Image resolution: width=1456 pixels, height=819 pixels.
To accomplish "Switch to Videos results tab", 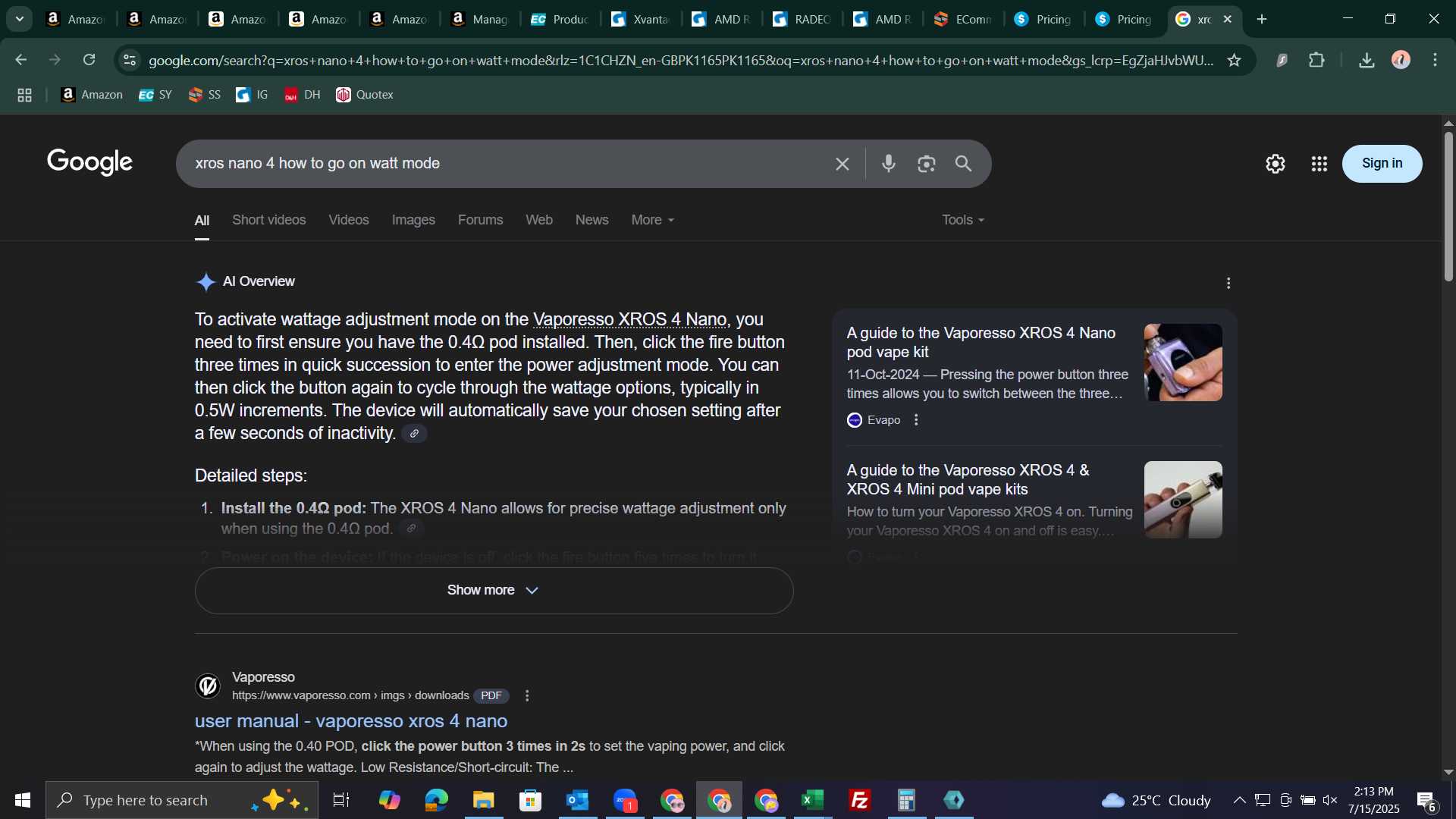I will click(349, 220).
